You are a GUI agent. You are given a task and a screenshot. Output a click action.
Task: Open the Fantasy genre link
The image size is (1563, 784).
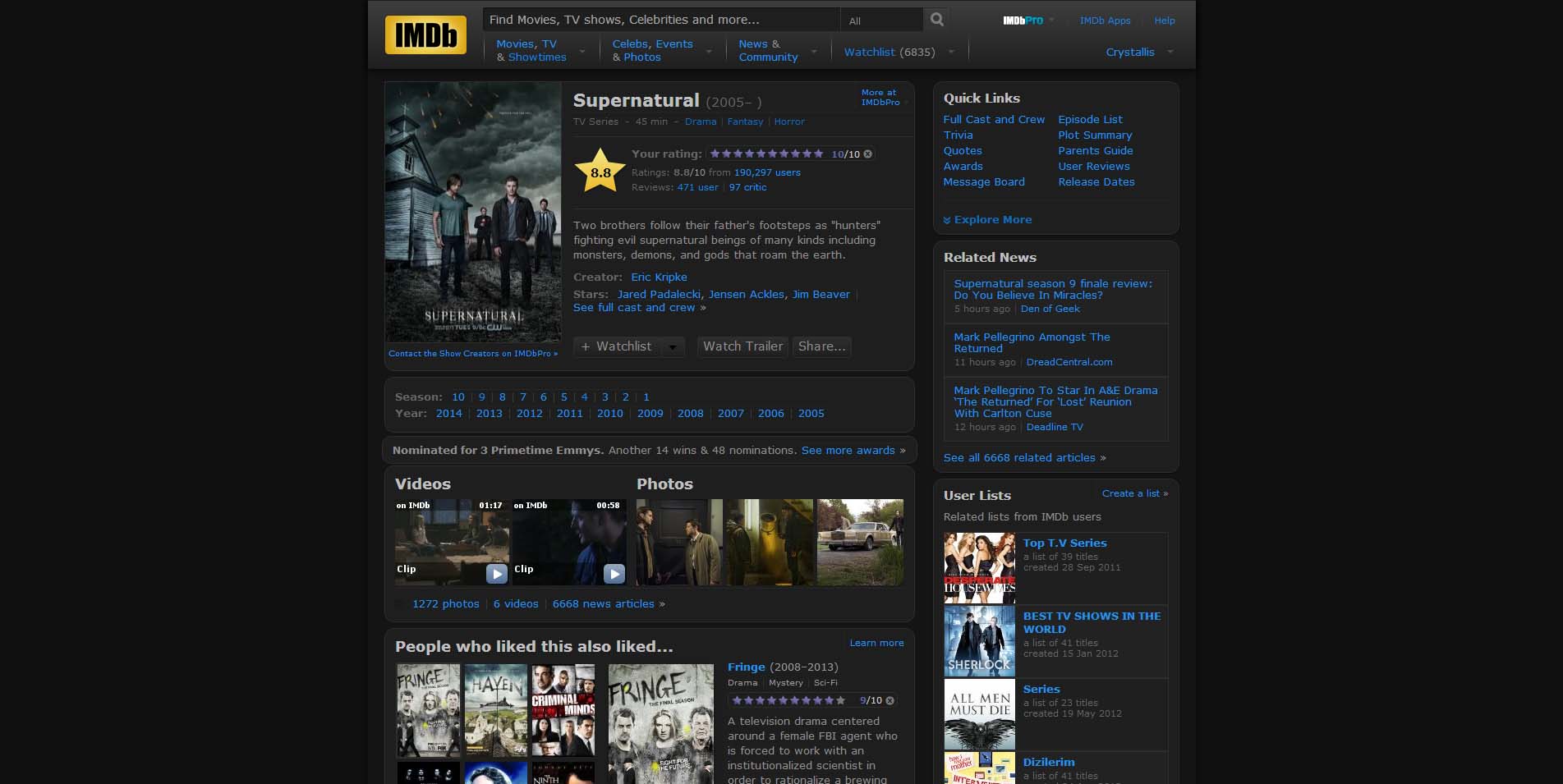tap(745, 121)
